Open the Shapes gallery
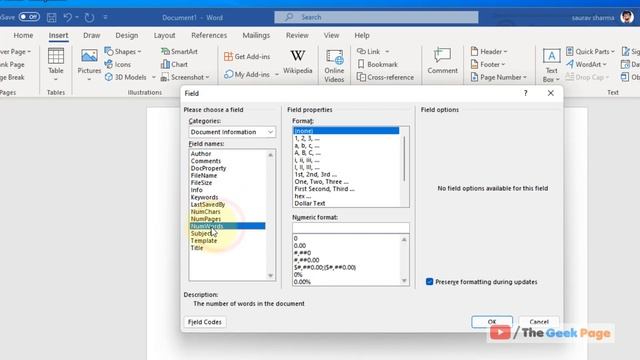This screenshot has height=360, width=640. pyautogui.click(x=122, y=51)
